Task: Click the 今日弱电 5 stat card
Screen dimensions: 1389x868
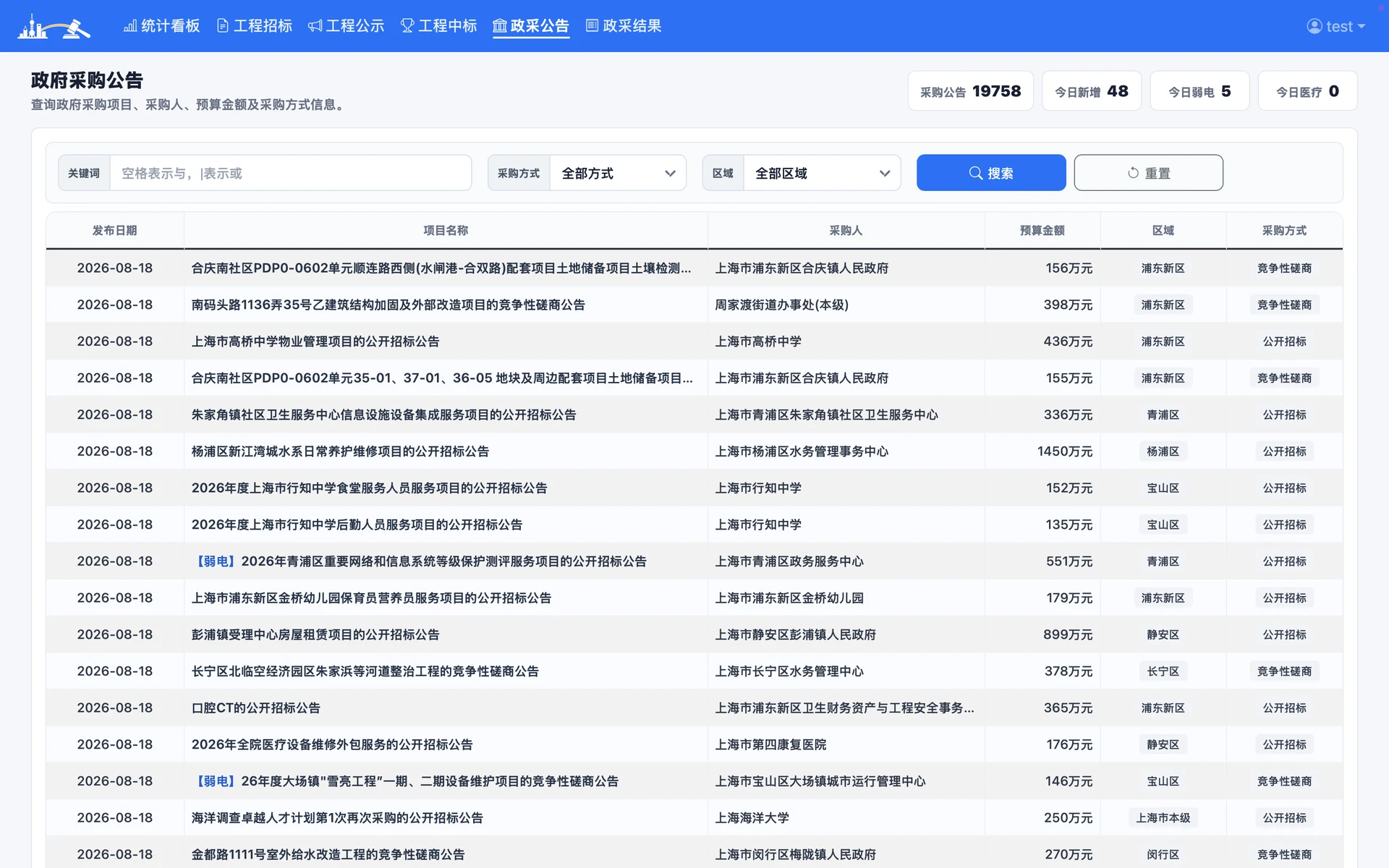Action: [x=1199, y=91]
